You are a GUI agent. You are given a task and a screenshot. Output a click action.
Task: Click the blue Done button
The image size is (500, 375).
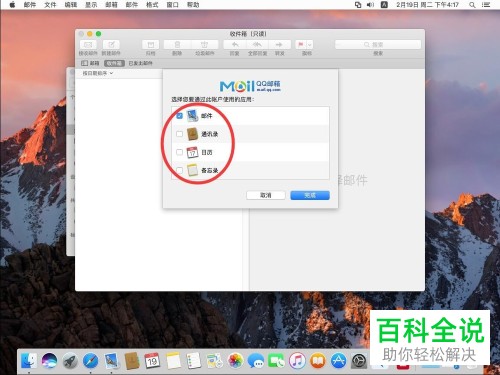click(310, 195)
